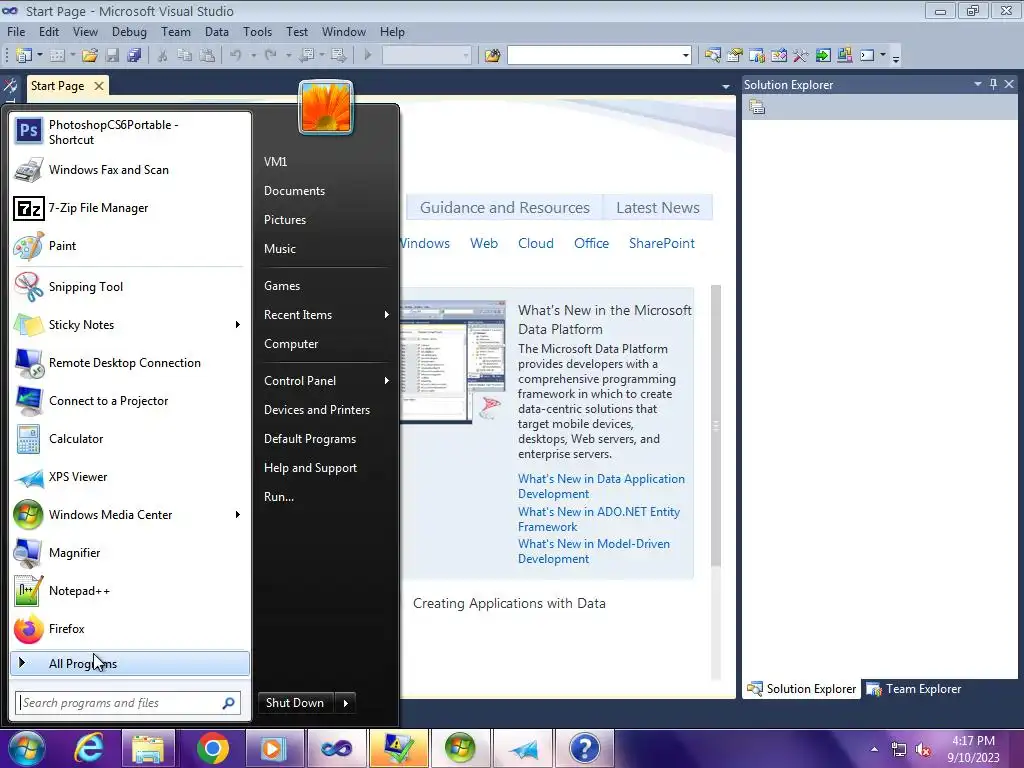Click the volume icon in system tray
This screenshot has width=1024, height=768.
point(923,750)
